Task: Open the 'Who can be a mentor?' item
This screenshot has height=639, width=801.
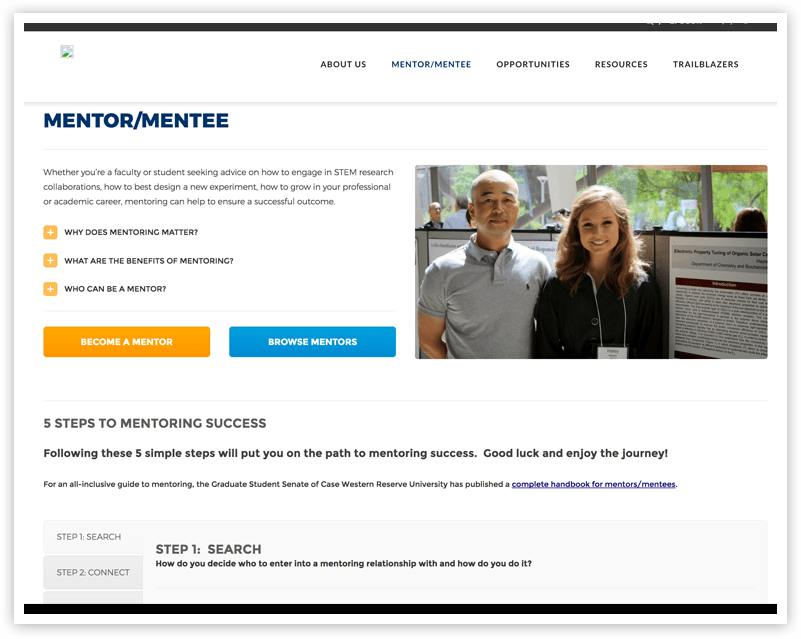Action: [115, 289]
